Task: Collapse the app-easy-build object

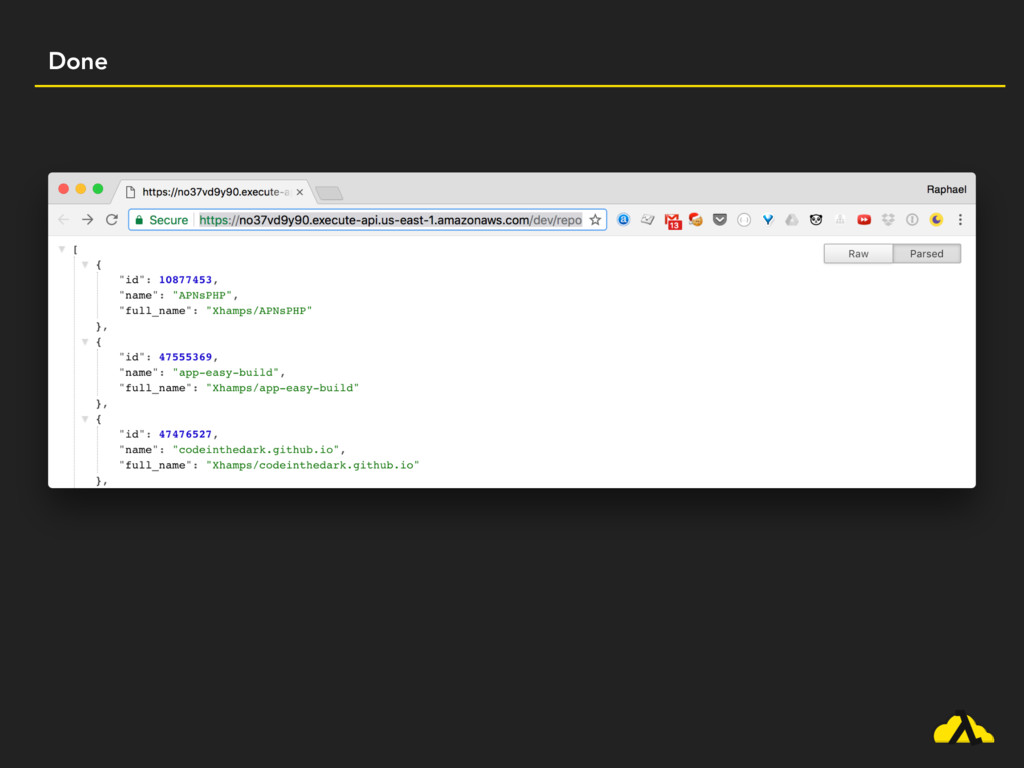Action: tap(85, 342)
